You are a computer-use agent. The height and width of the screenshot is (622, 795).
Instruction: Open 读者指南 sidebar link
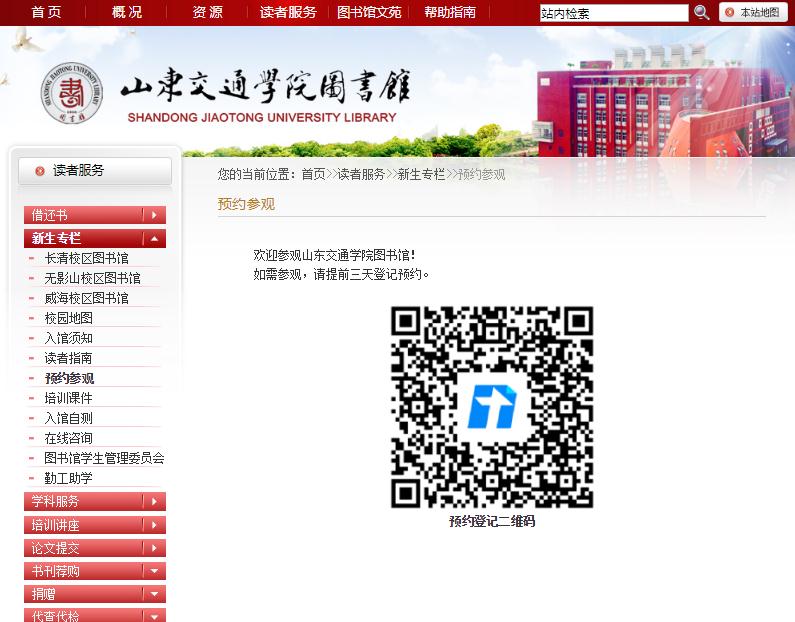[x=68, y=358]
